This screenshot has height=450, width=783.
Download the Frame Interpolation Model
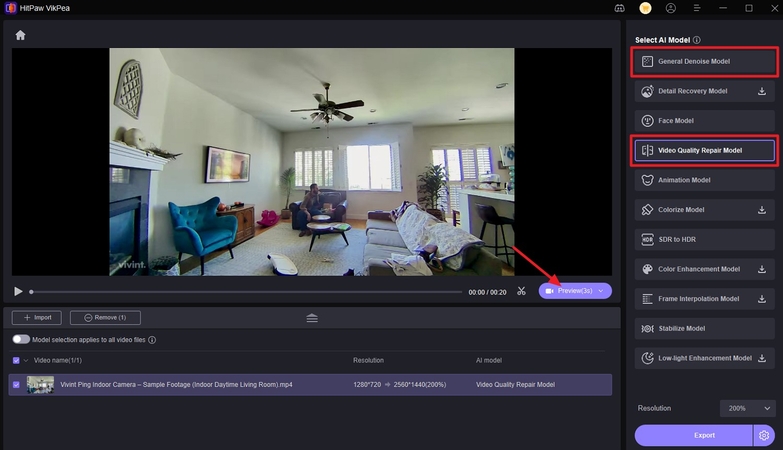[762, 299]
